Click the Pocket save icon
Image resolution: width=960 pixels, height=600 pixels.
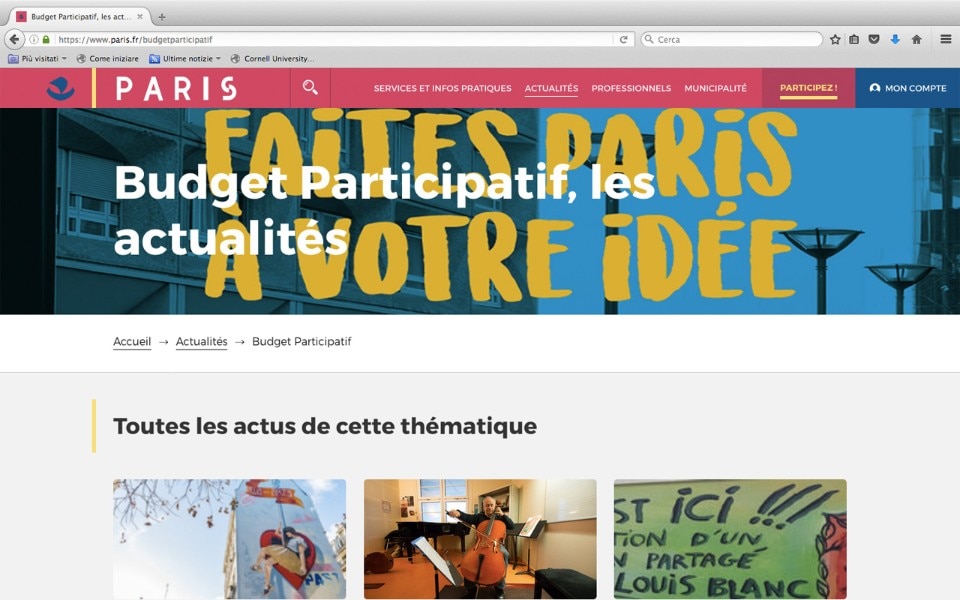tap(874, 39)
